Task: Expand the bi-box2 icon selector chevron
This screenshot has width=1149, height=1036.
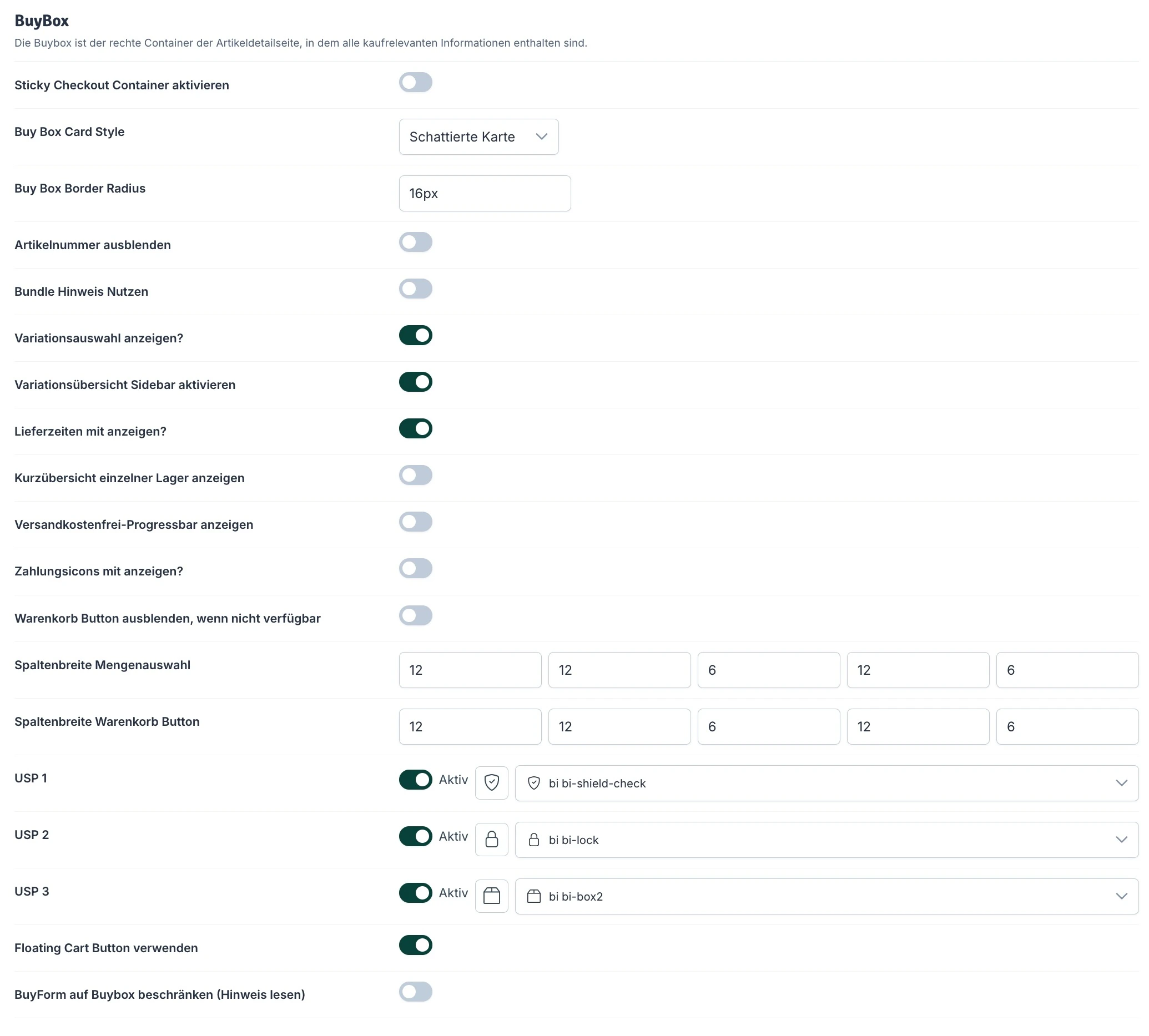Action: 1121,896
